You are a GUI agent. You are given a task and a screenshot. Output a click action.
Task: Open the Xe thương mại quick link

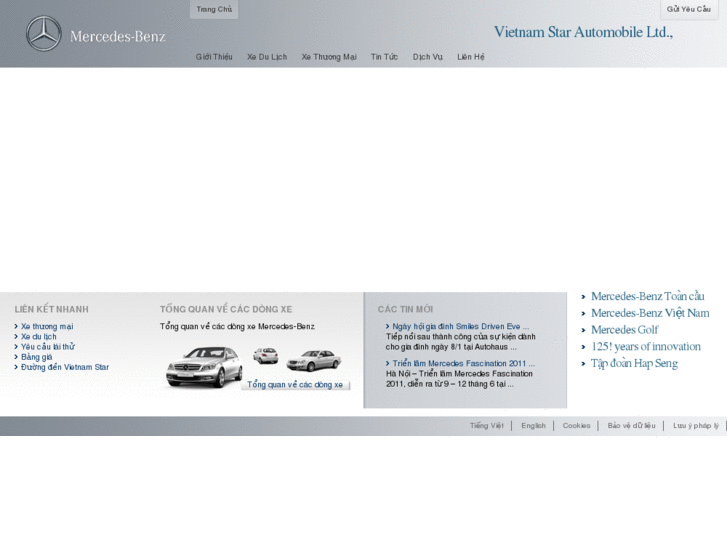point(47,327)
